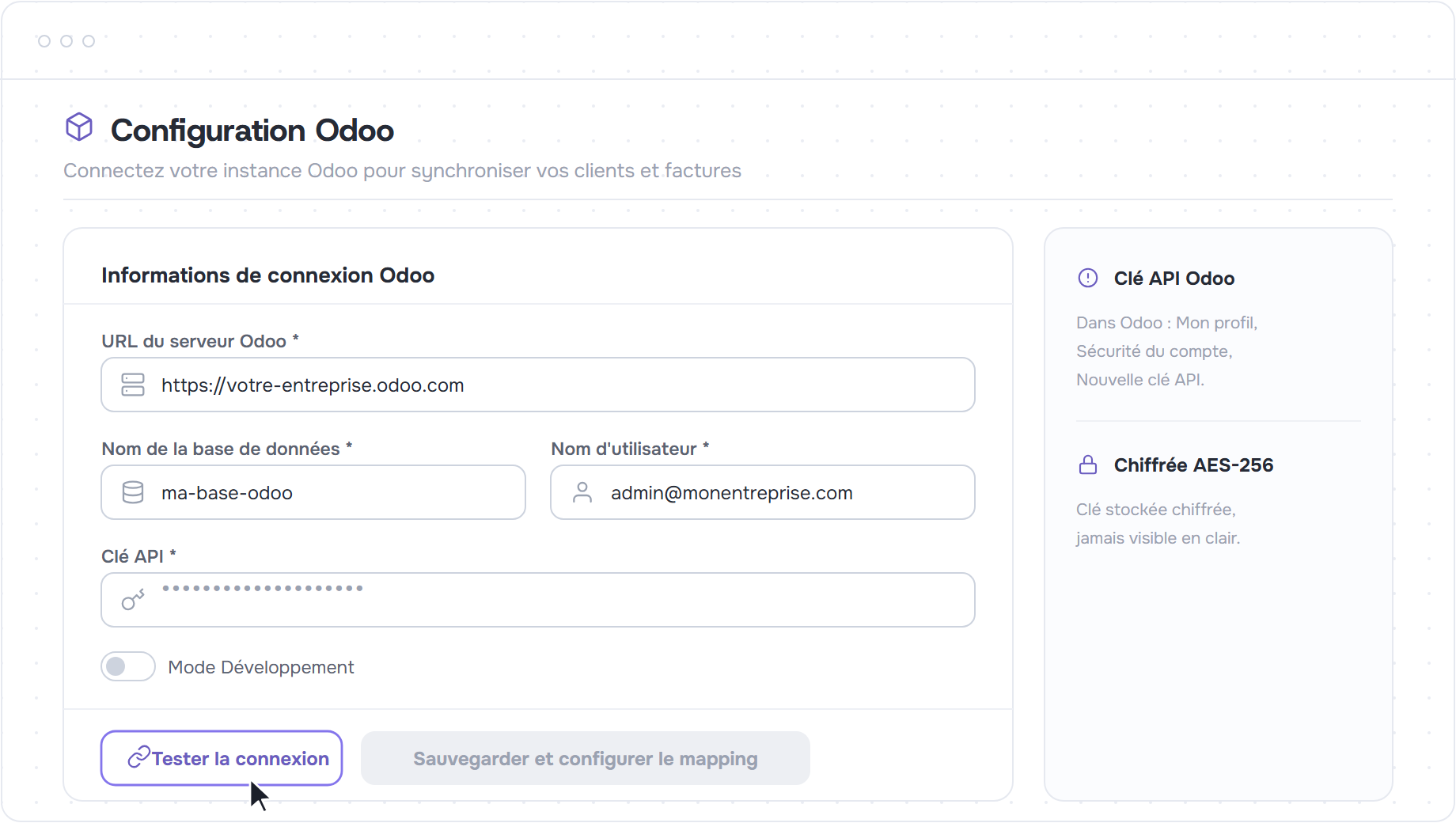Click the 'Connectez votre instance Odoo' subtitle

tap(402, 171)
